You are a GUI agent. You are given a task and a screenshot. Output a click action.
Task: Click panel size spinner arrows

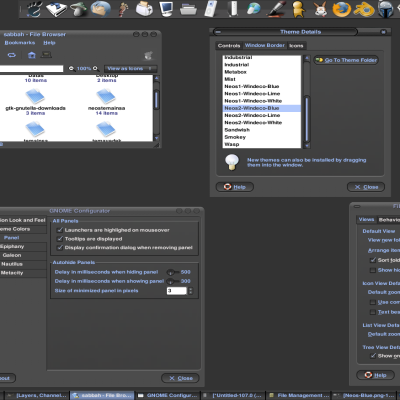(191, 291)
